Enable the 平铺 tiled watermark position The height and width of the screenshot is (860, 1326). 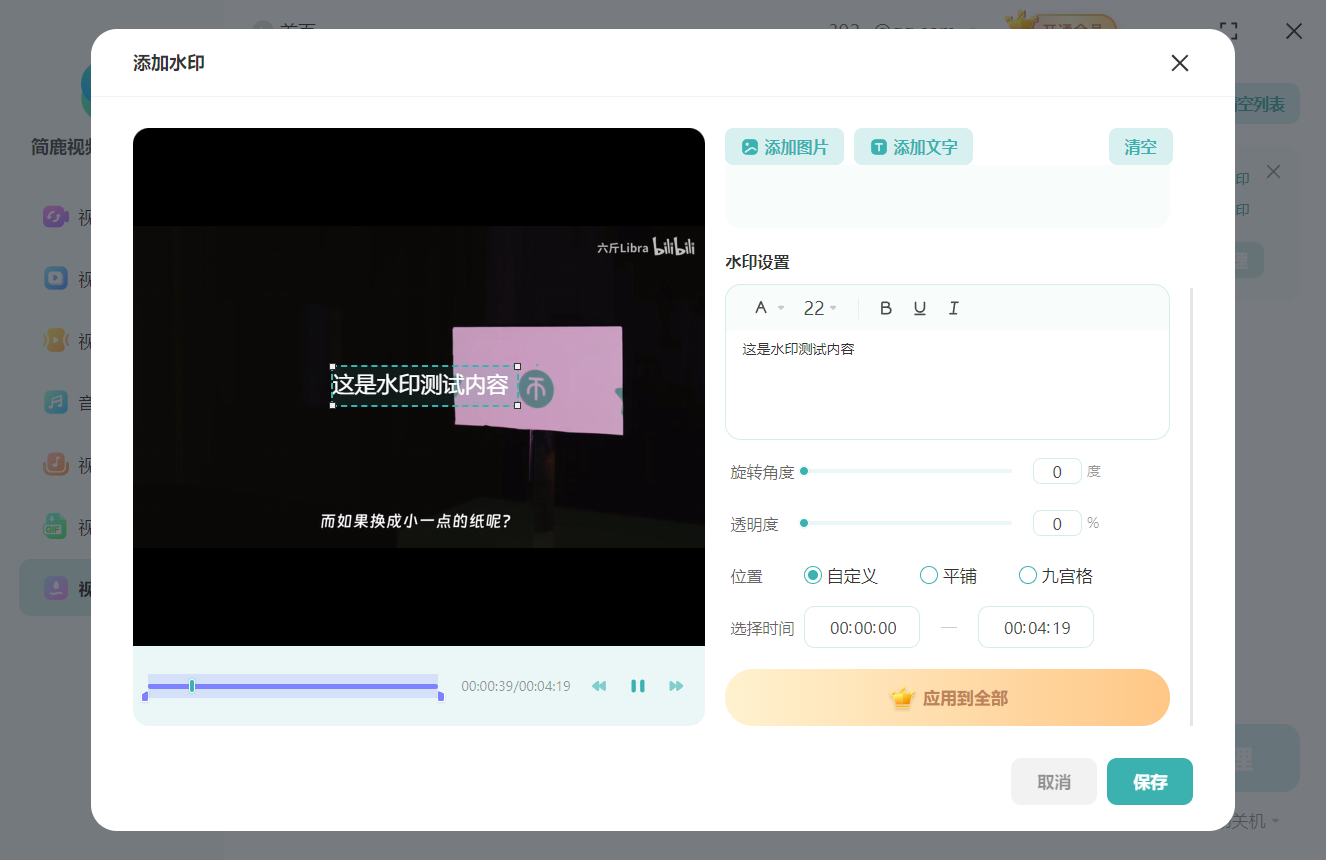pyautogui.click(x=928, y=575)
